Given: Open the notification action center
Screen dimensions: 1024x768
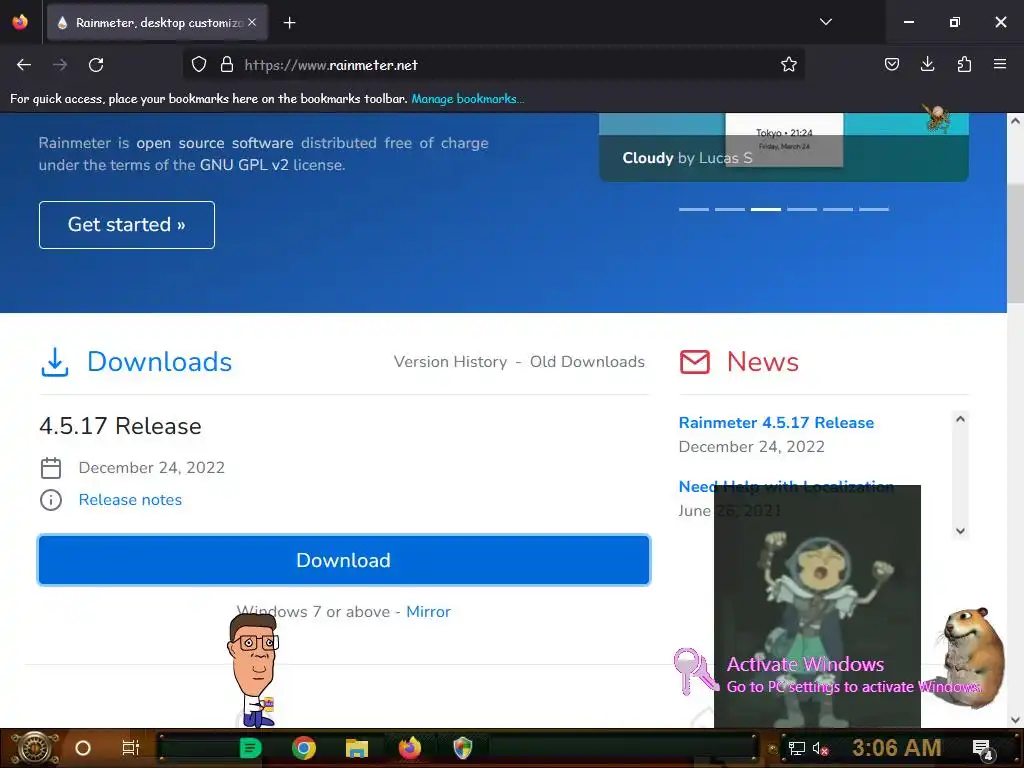Looking at the screenshot, I should [x=982, y=749].
